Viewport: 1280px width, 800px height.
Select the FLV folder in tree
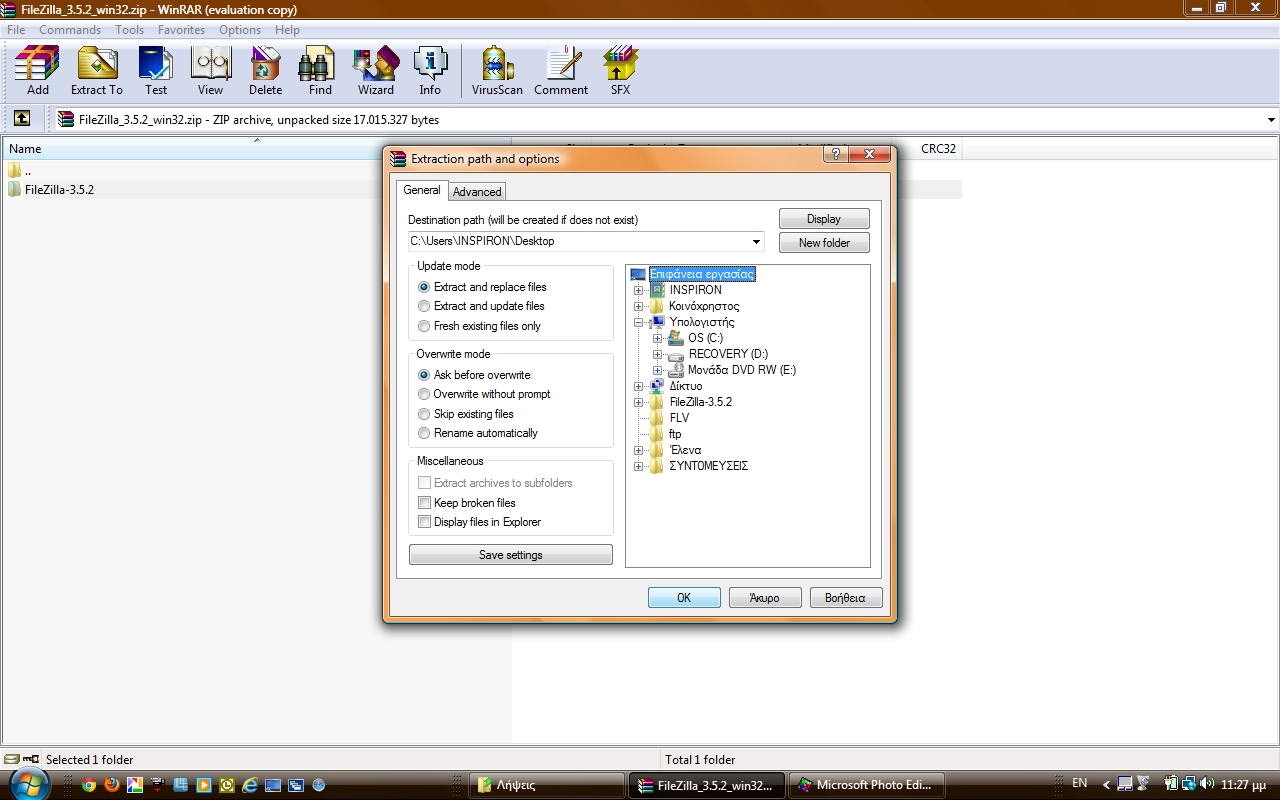coord(679,418)
